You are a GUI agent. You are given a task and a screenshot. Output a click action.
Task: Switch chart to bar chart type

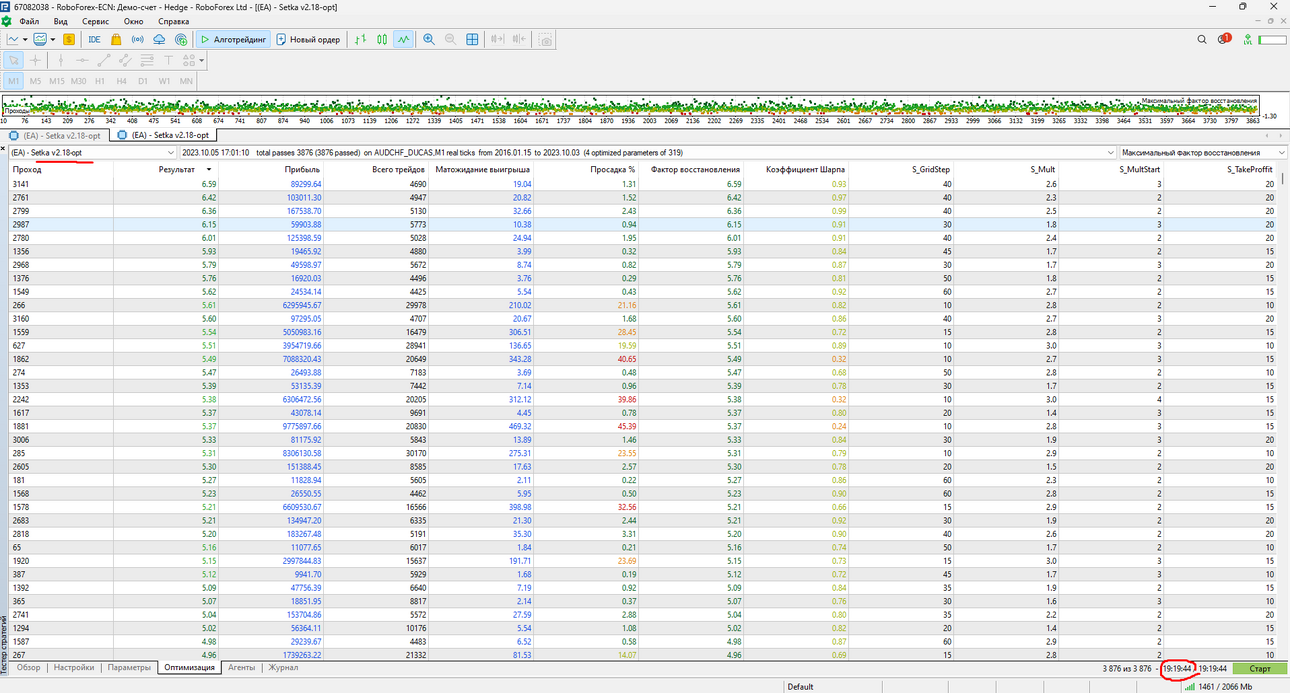tap(359, 40)
